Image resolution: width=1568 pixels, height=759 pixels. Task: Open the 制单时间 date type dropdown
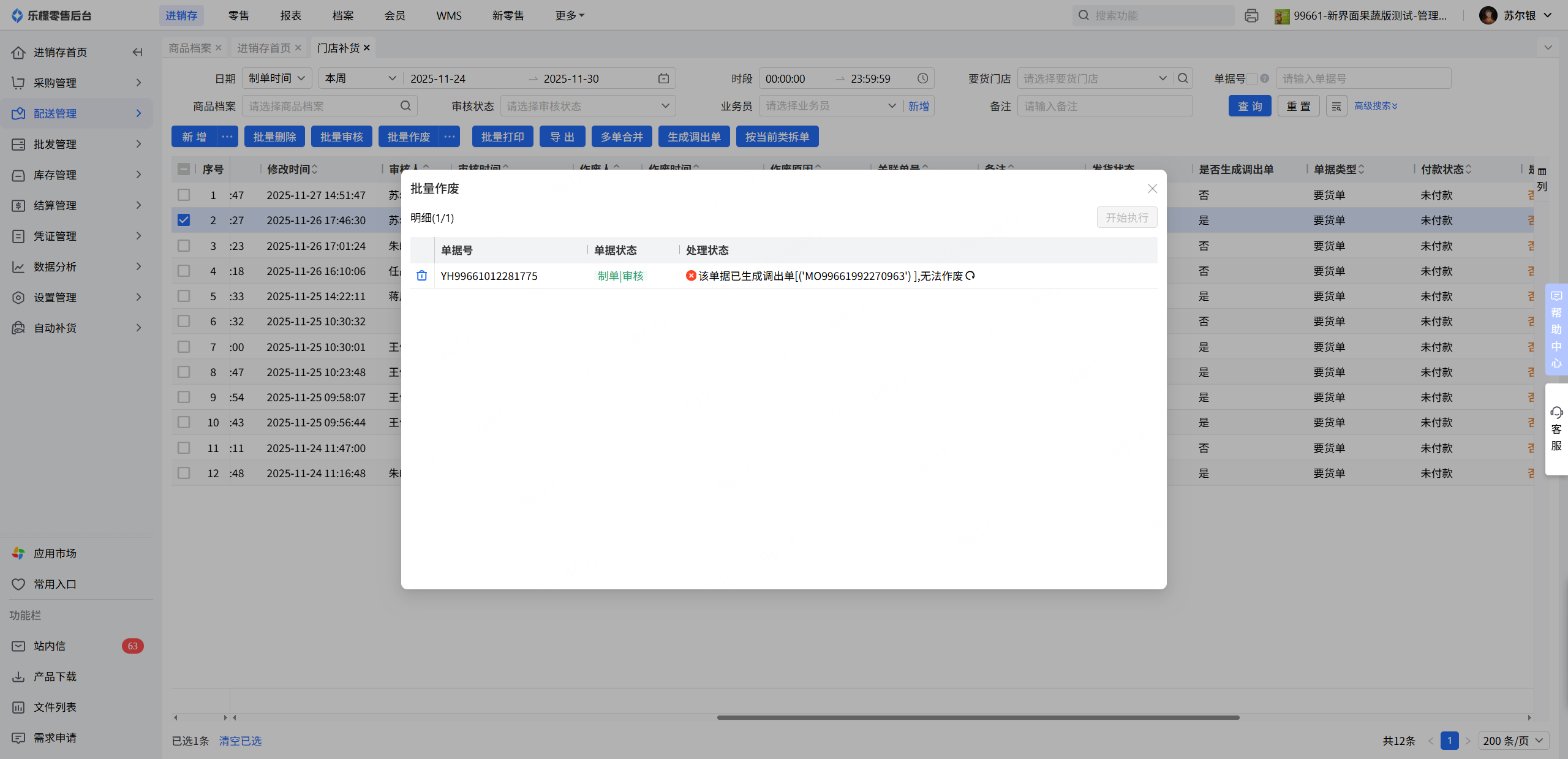(277, 78)
